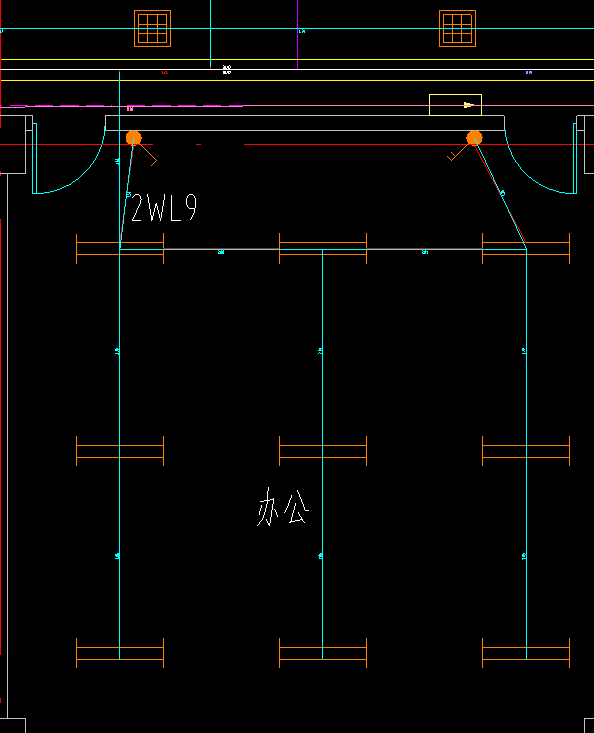Select the right orange grid ceiling lamp symbol

(x=458, y=29)
